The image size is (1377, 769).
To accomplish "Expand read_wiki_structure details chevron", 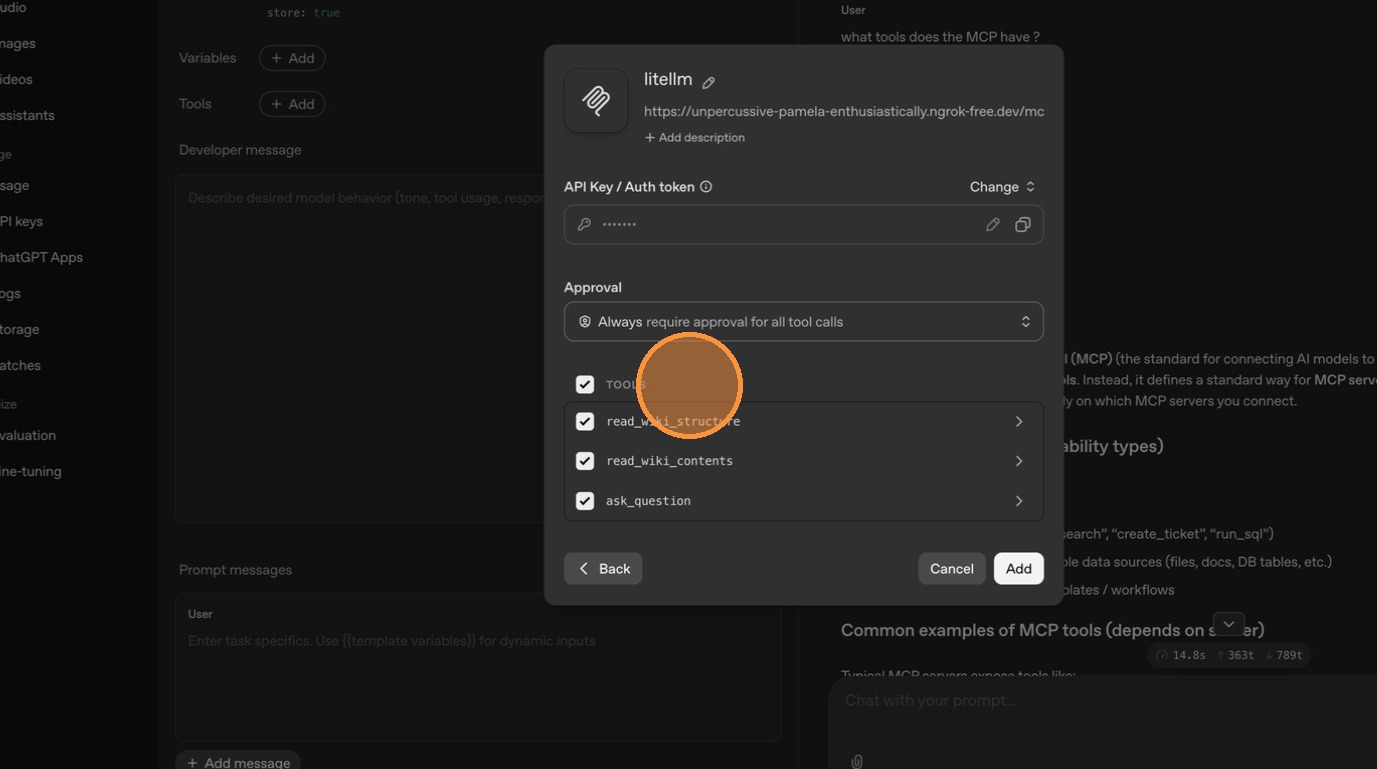I will [1019, 422].
